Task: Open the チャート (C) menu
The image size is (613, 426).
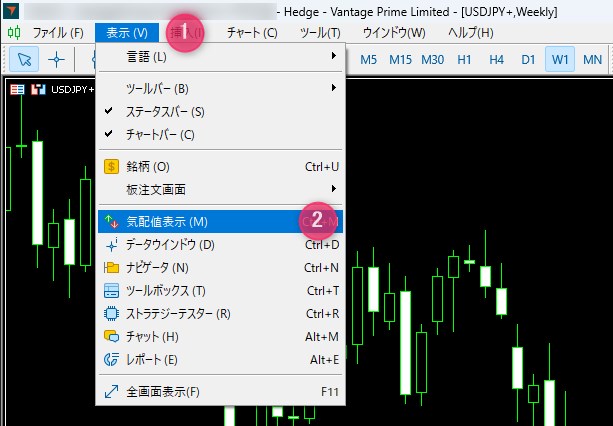Action: pyautogui.click(x=252, y=32)
